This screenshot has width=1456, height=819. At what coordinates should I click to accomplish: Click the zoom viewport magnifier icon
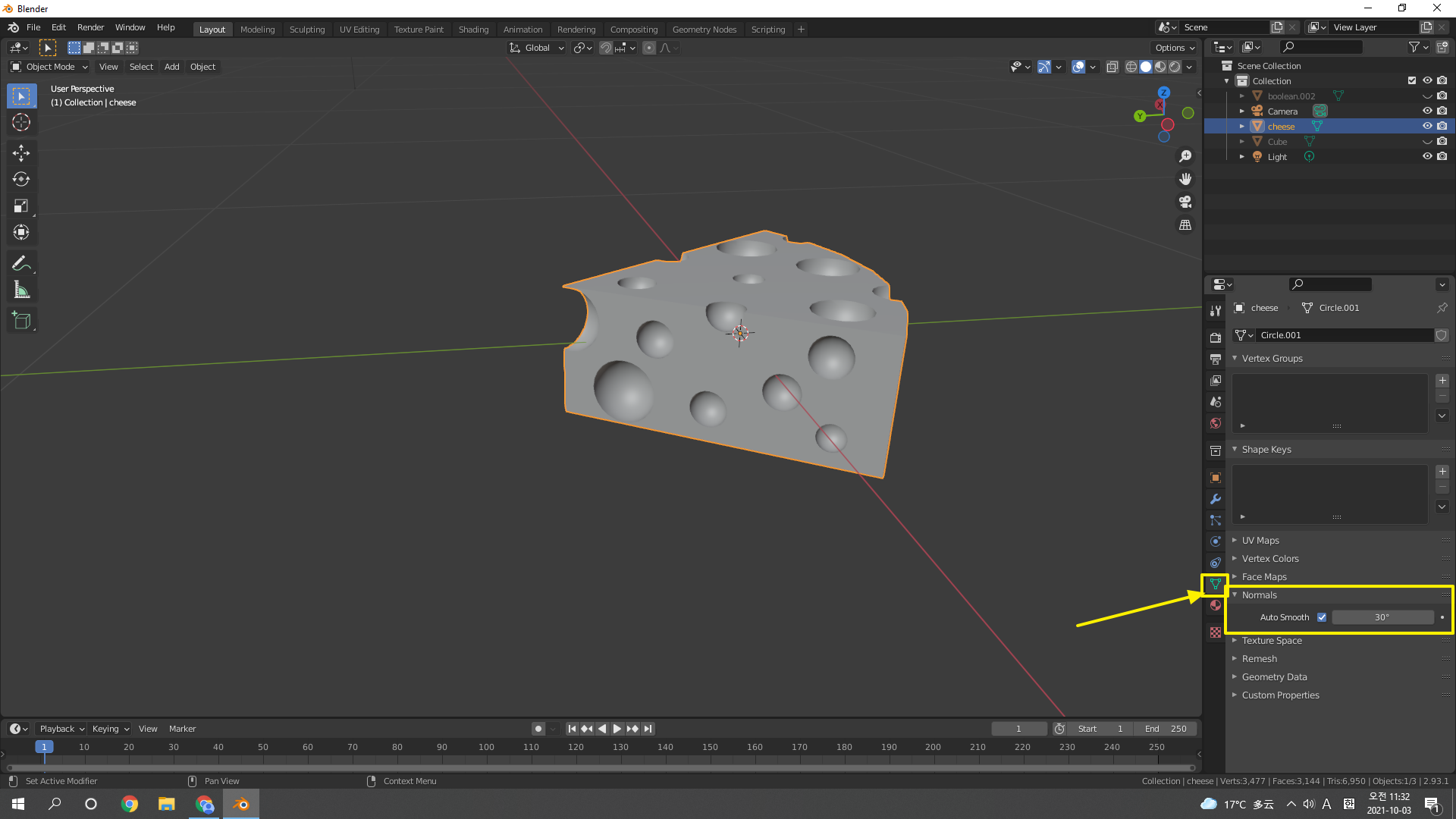(x=1185, y=156)
